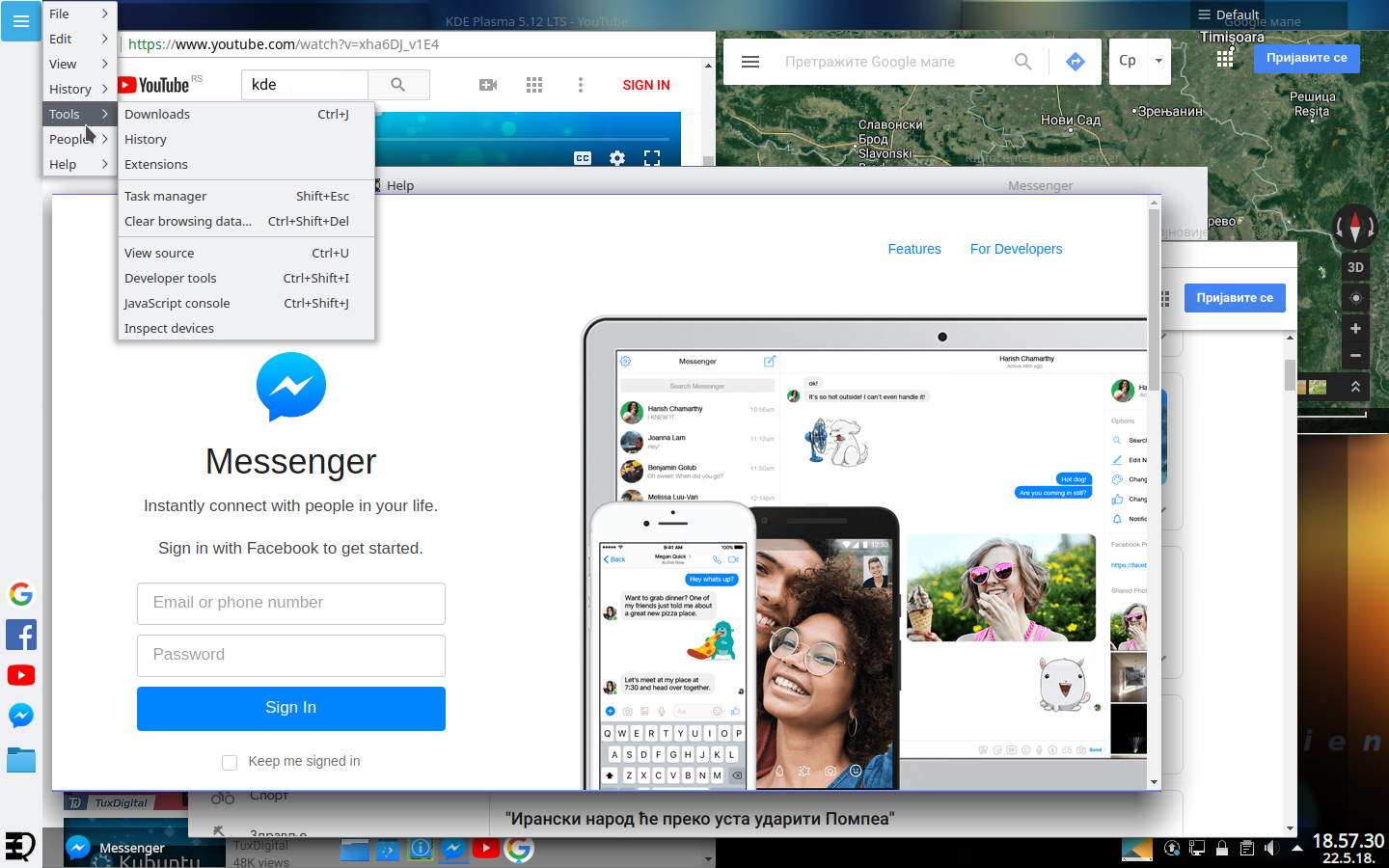The image size is (1389, 868).
Task: Enter fullscreen on the YouTube player
Action: tap(652, 158)
